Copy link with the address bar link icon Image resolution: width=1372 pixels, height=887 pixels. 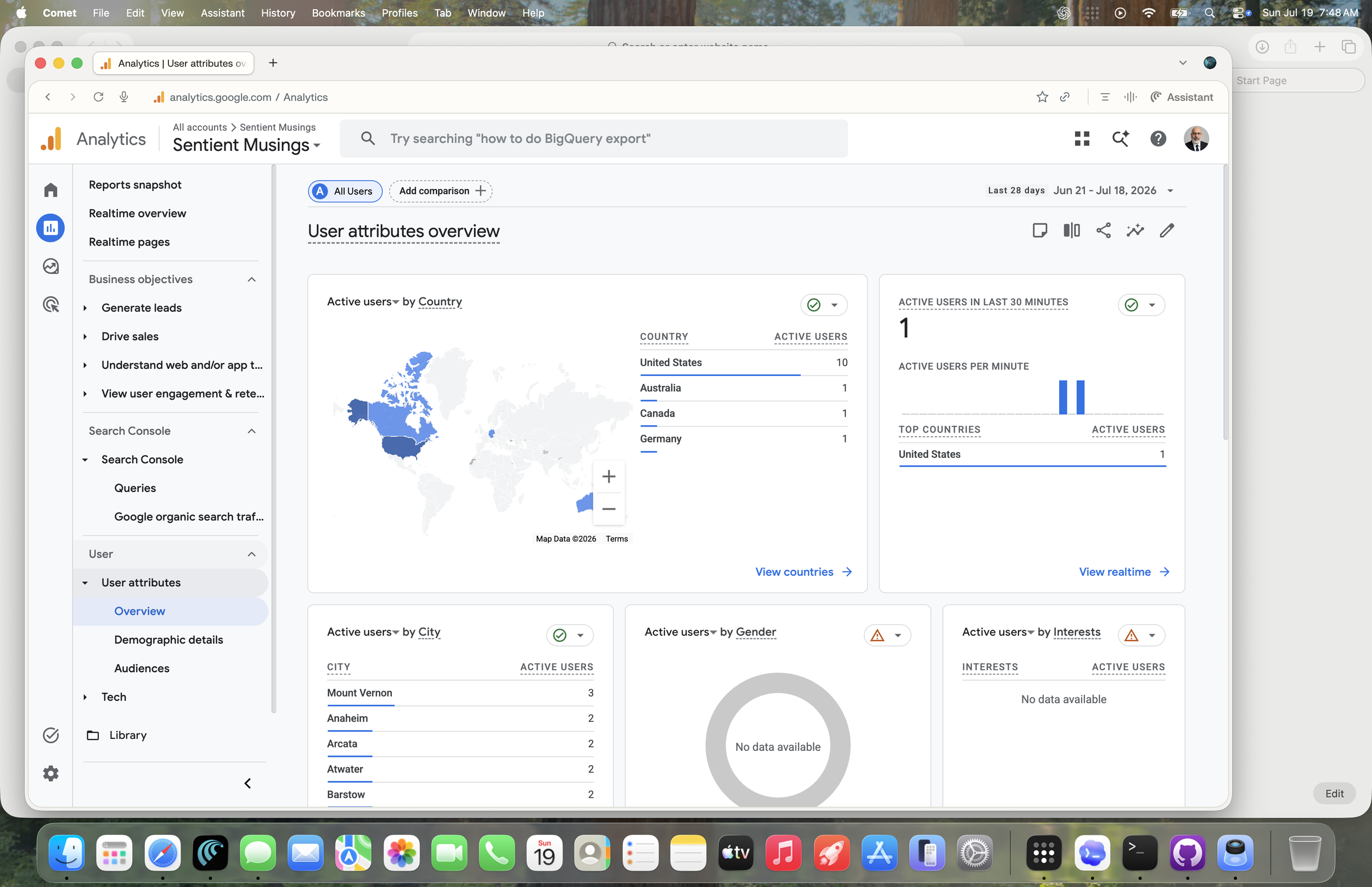point(1065,97)
